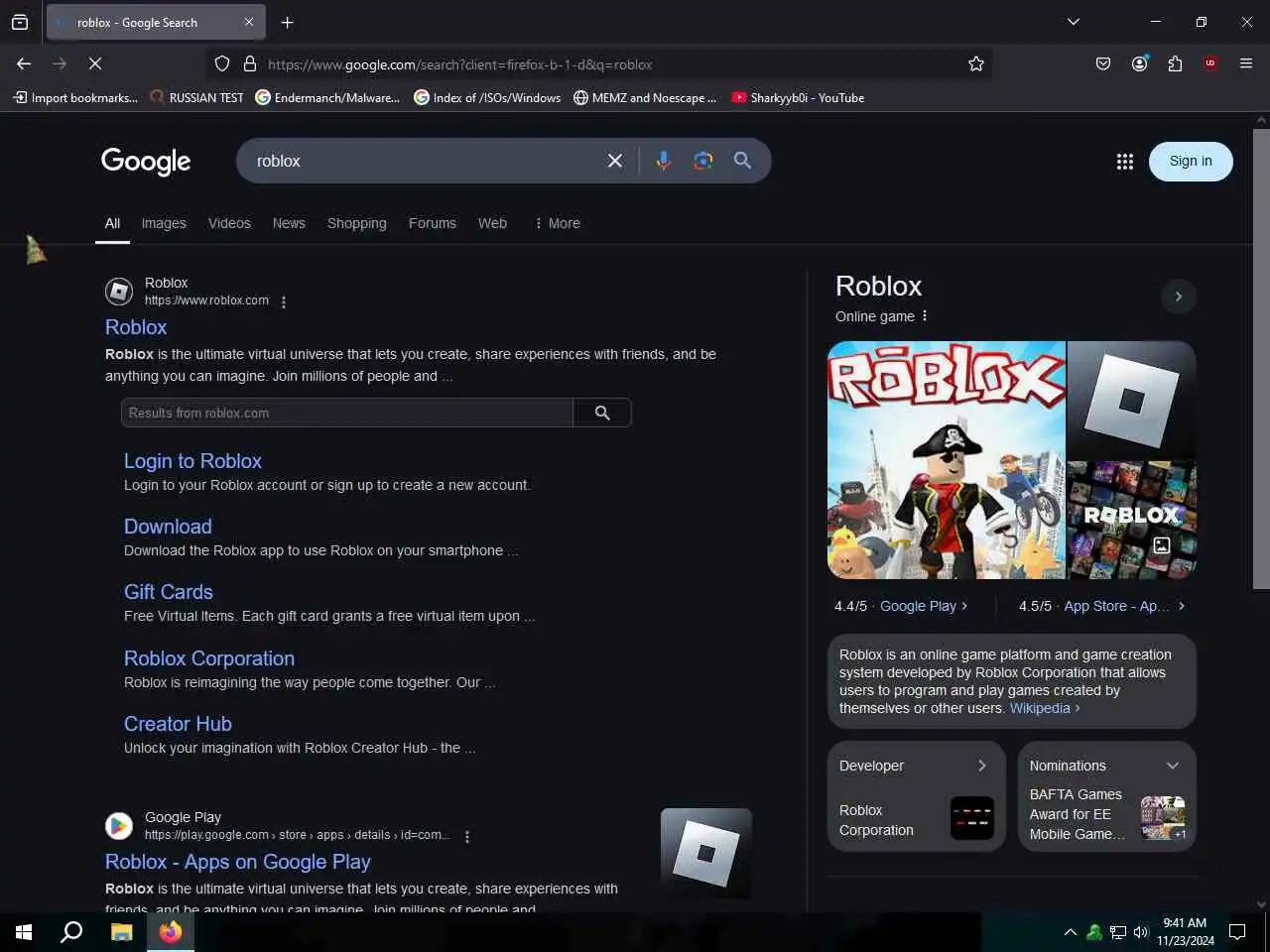Select the All results tab
The height and width of the screenshot is (952, 1270).
(x=112, y=224)
